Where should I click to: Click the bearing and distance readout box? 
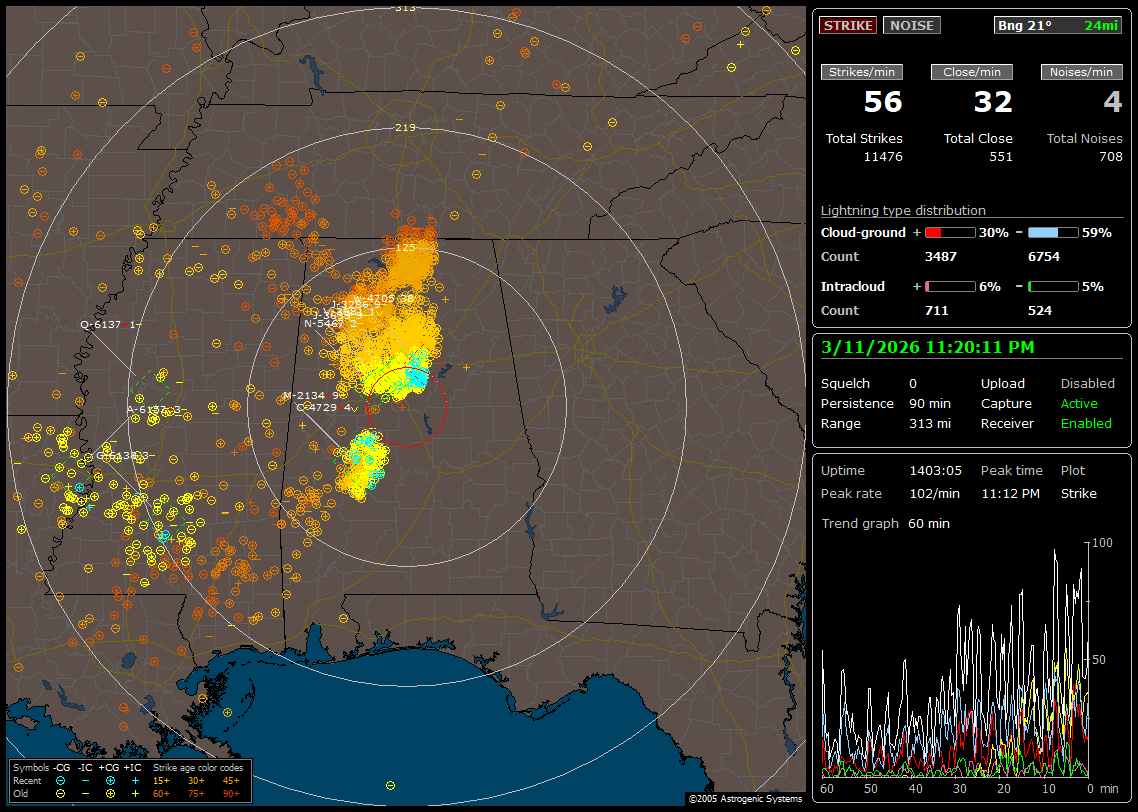(x=1058, y=25)
